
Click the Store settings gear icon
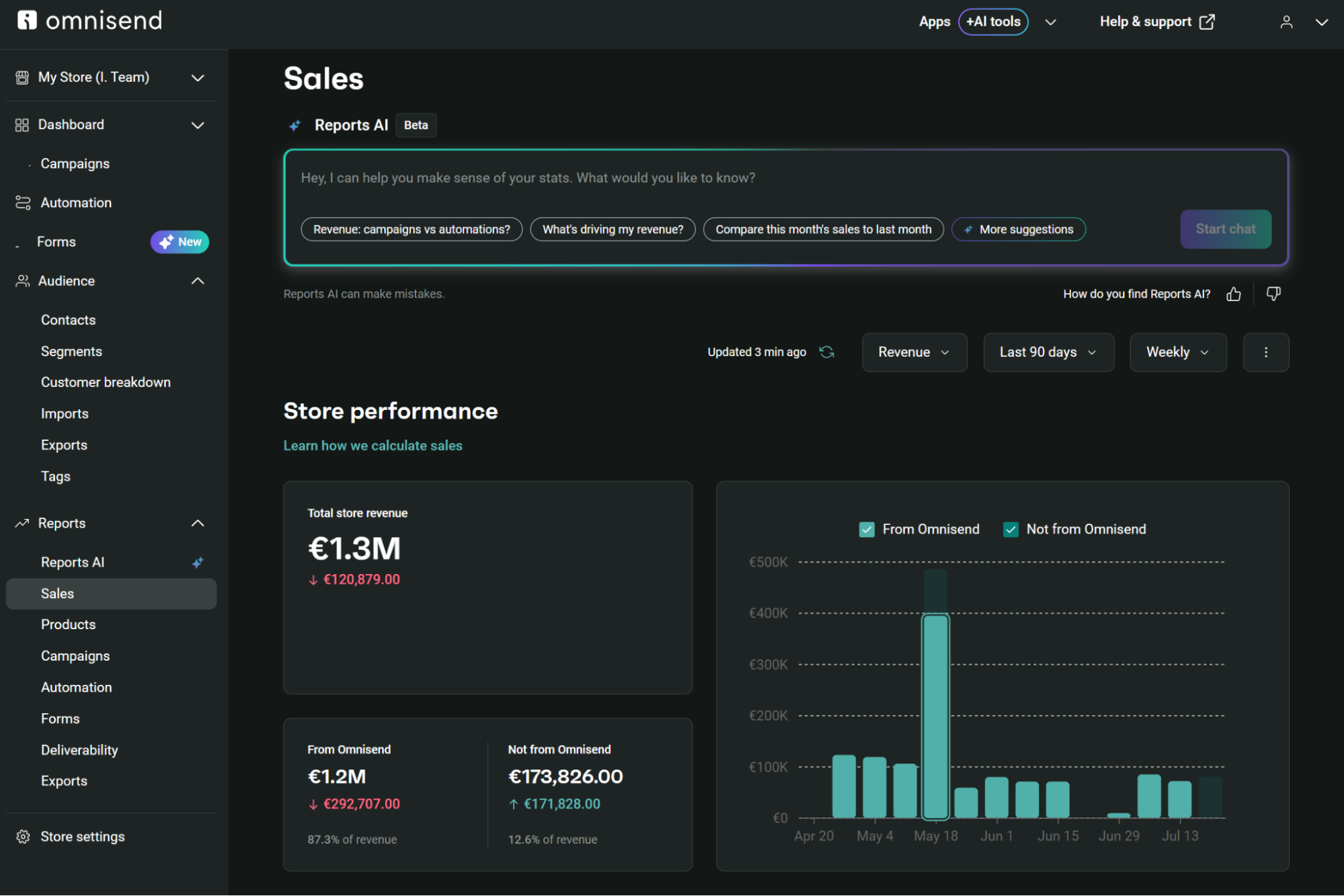point(23,837)
